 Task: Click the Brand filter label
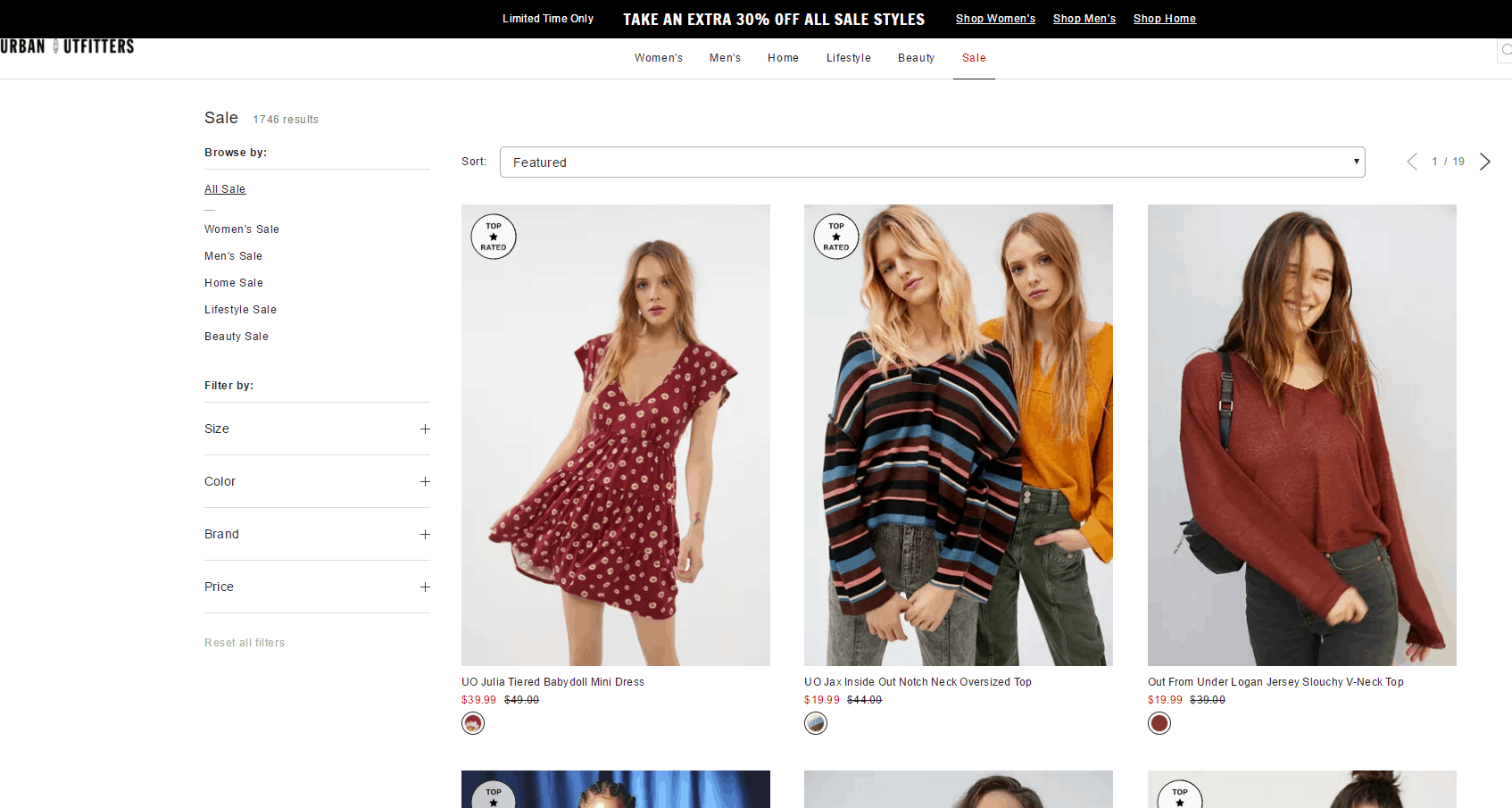221,535
